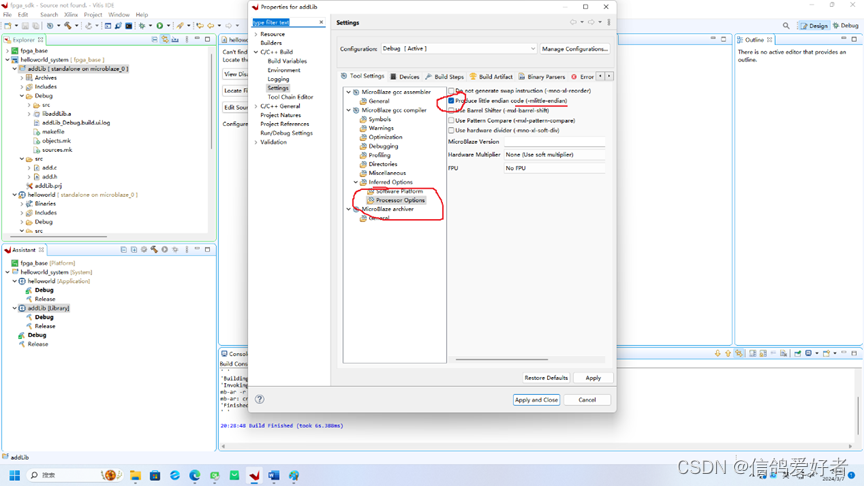Open the File menu
Image resolution: width=864 pixels, height=486 pixels.
[x=7, y=14]
